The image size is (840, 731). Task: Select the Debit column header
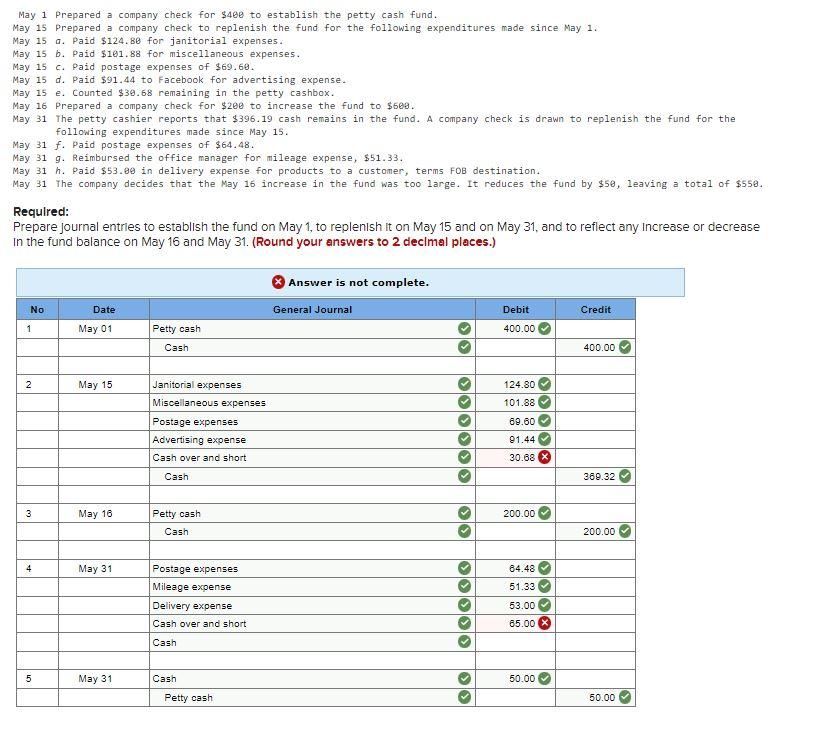point(516,310)
